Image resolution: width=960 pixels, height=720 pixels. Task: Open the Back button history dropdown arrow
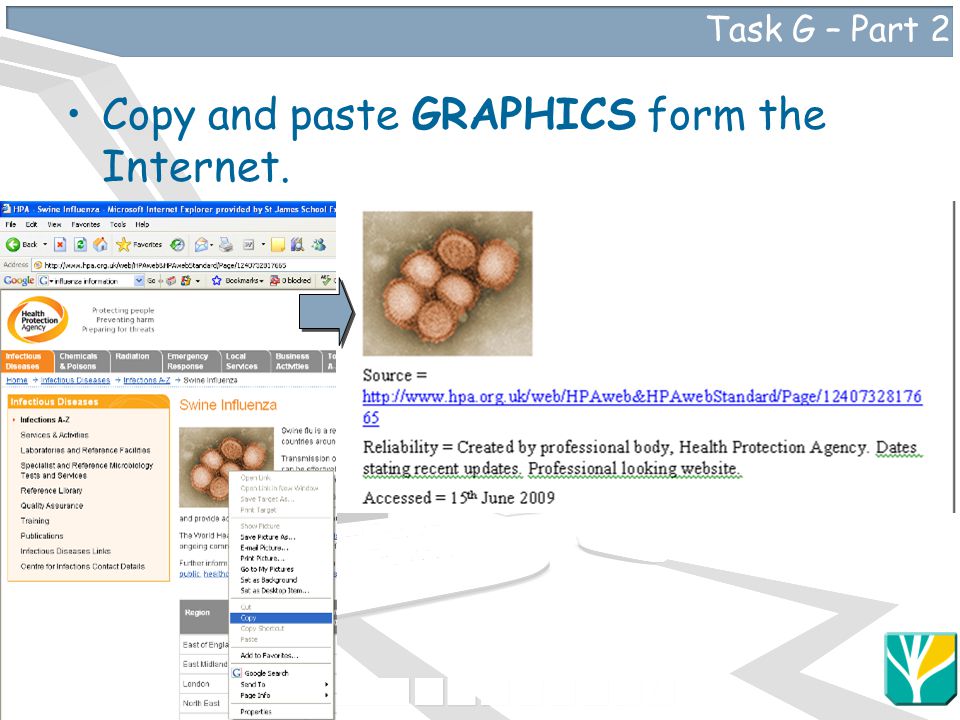[x=45, y=245]
